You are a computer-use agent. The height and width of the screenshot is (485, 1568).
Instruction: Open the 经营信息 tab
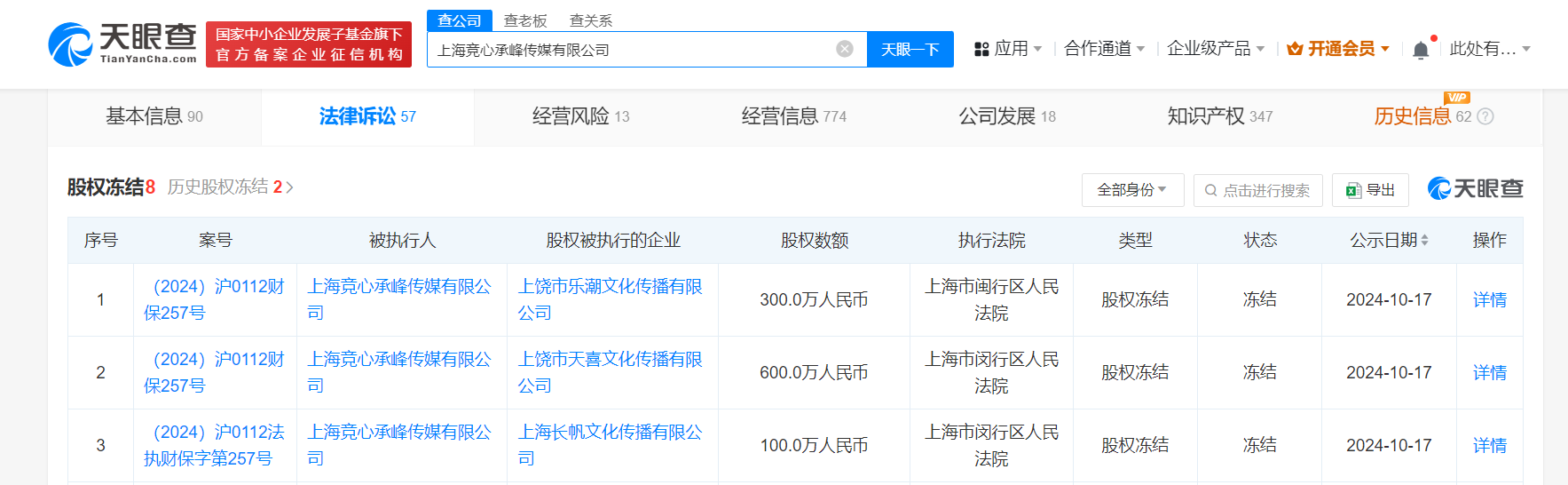tap(794, 116)
